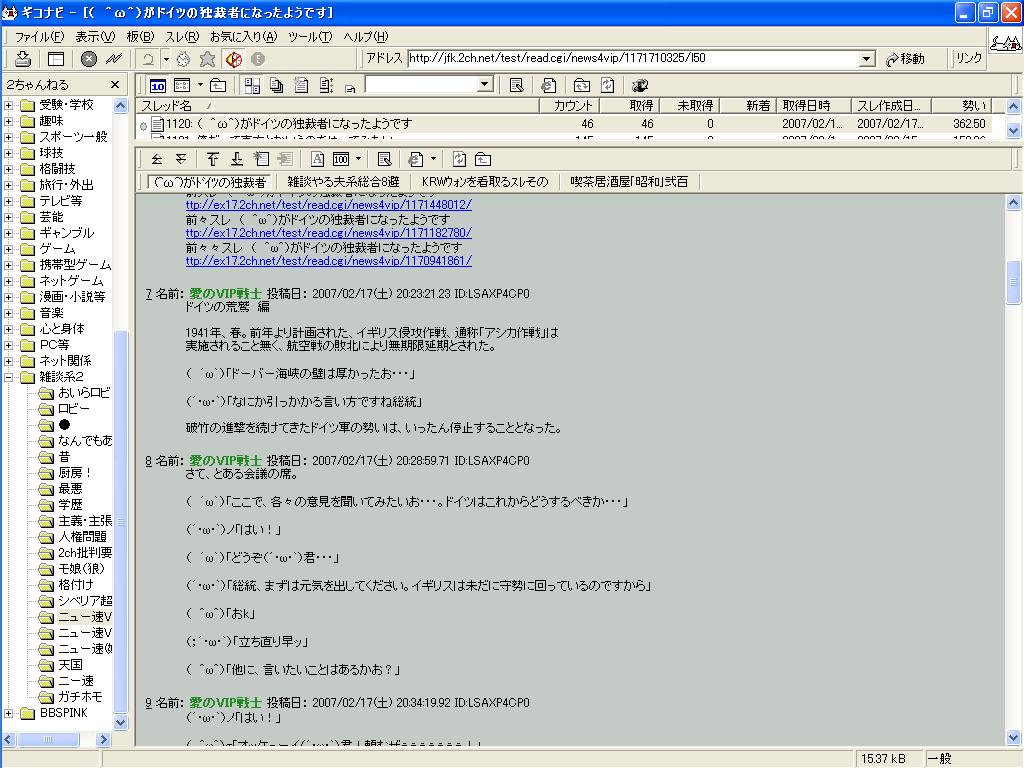Switch to 雑談やる夫系総合8避 tab

[x=343, y=182]
